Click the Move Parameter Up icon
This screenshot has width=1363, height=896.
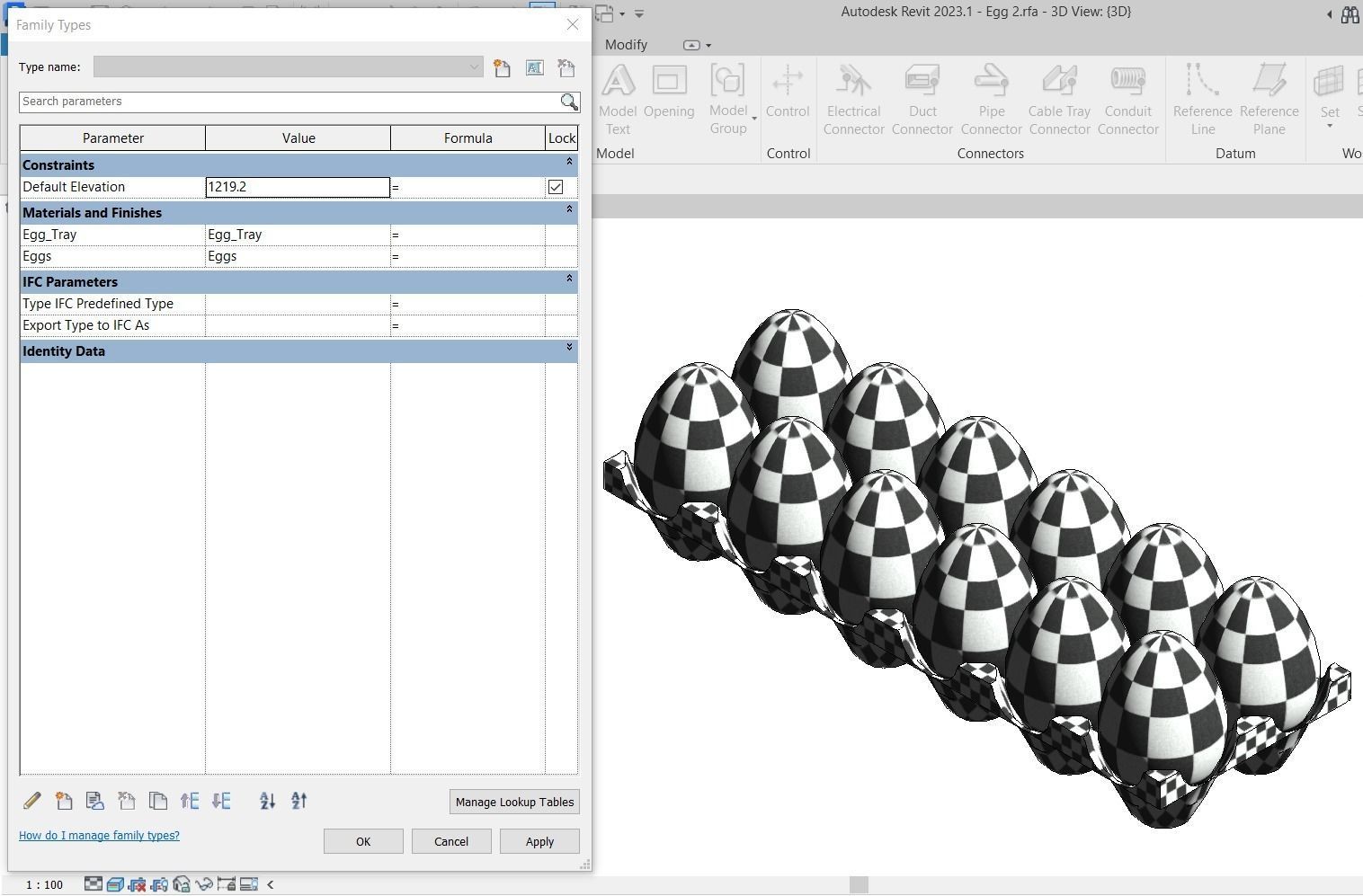pos(190,801)
